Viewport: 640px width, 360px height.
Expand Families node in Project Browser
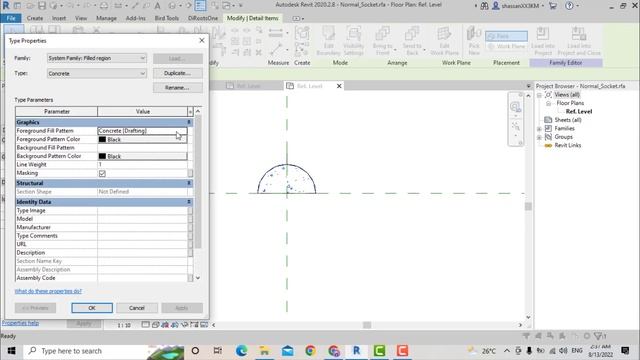pos(539,129)
